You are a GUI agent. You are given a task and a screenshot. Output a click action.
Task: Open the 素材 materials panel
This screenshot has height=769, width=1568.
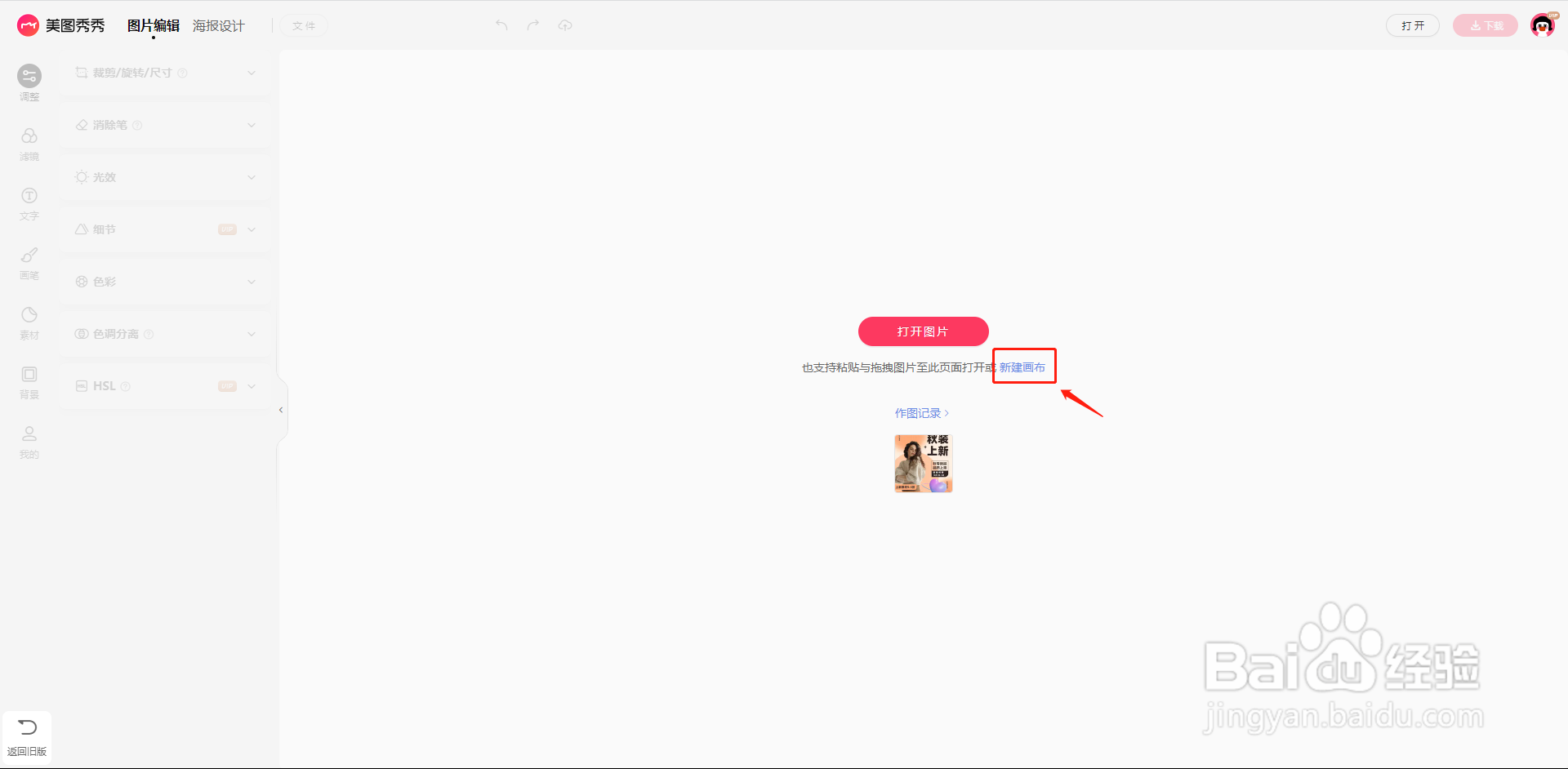[x=29, y=322]
